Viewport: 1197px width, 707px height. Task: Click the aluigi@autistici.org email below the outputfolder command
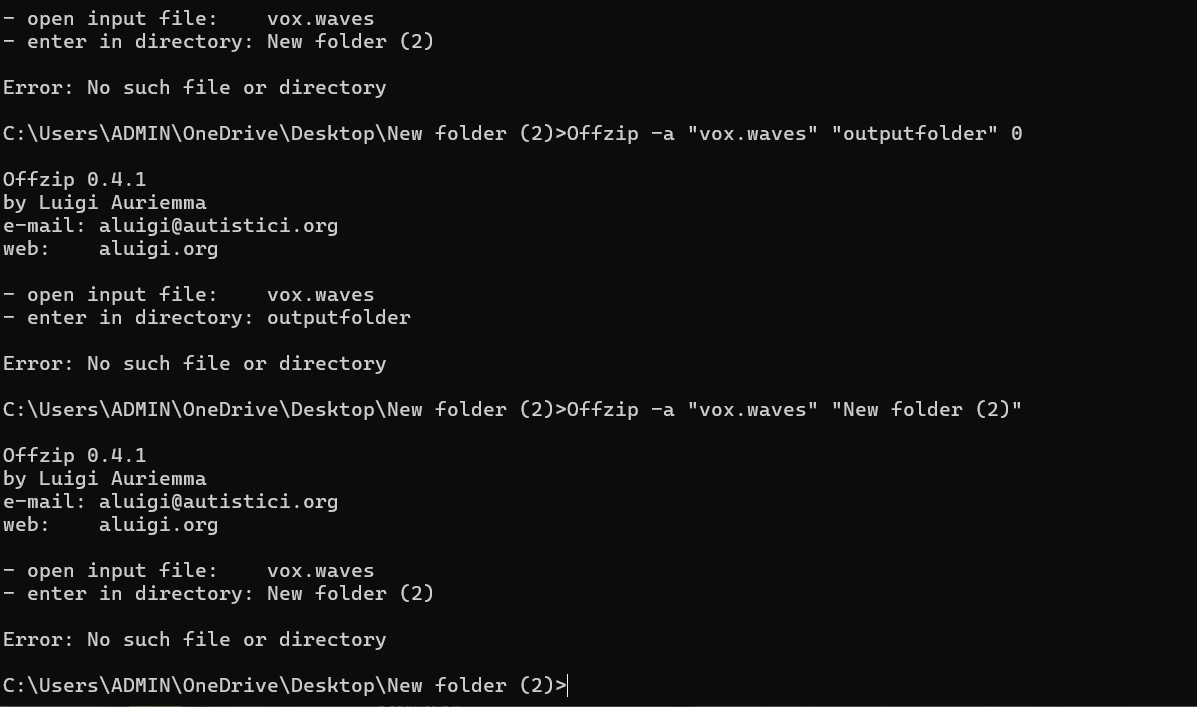click(x=218, y=226)
